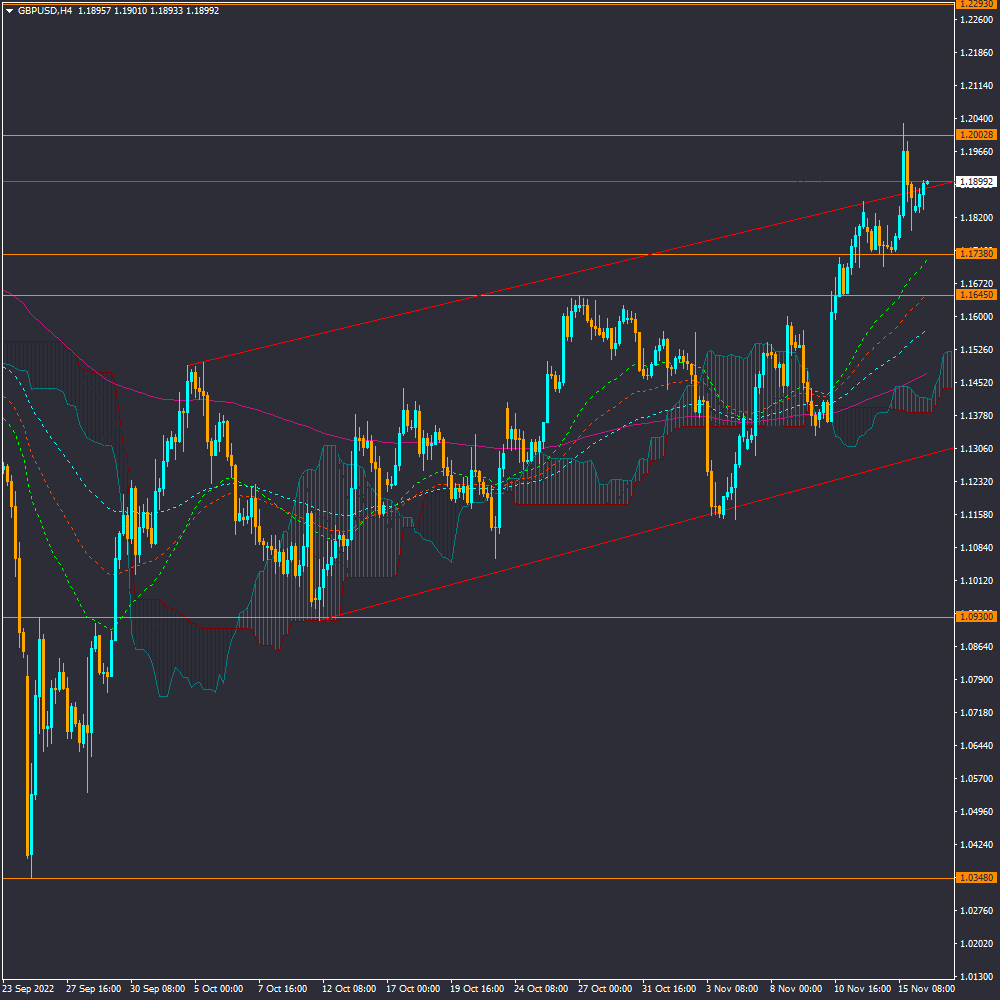The height and width of the screenshot is (1000, 1000).
Task: Click the OHLC values in chart header
Action: [148, 10]
